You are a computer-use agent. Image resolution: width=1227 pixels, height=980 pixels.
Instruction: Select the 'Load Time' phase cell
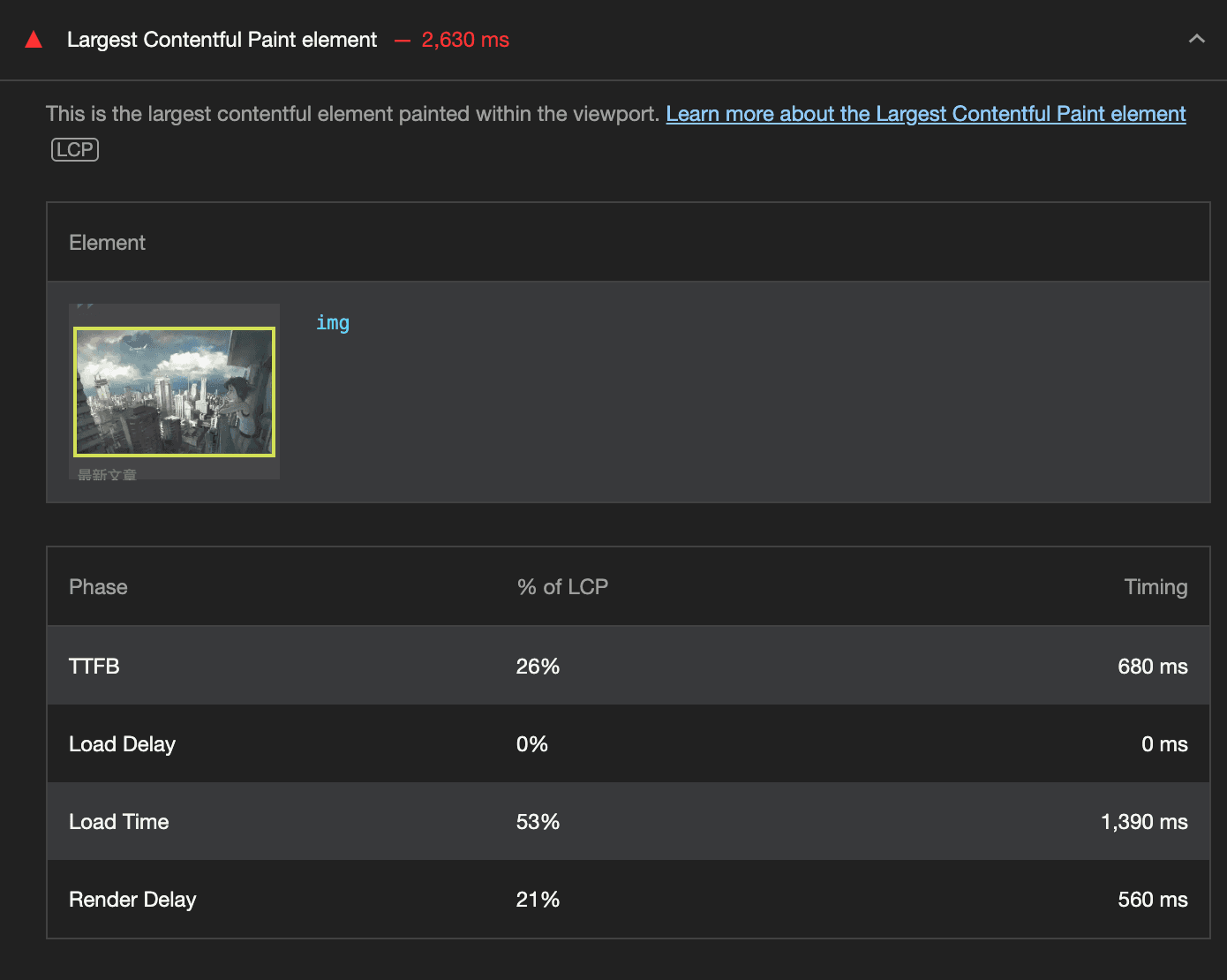[118, 822]
